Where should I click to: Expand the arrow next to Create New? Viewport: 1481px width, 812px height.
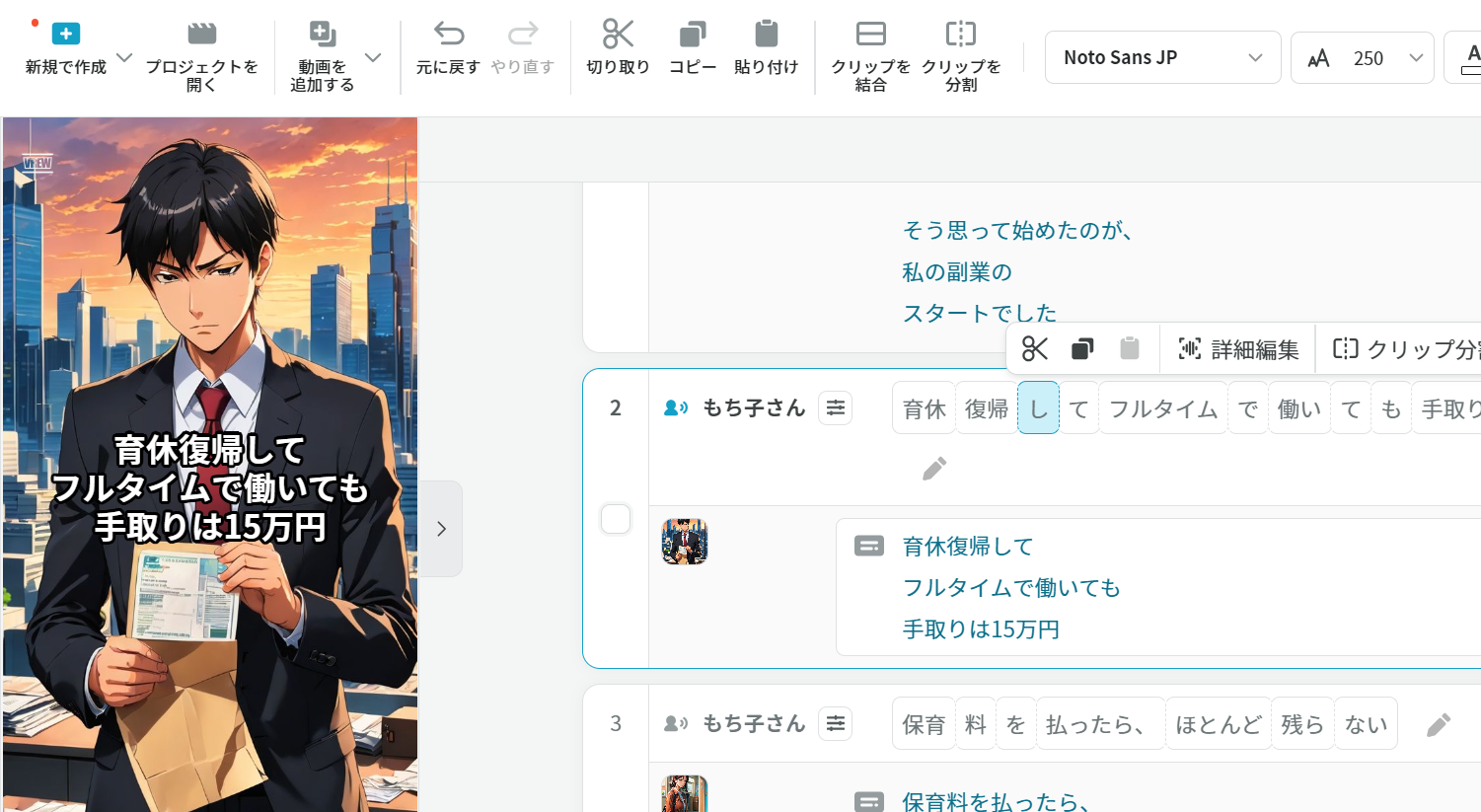124,57
